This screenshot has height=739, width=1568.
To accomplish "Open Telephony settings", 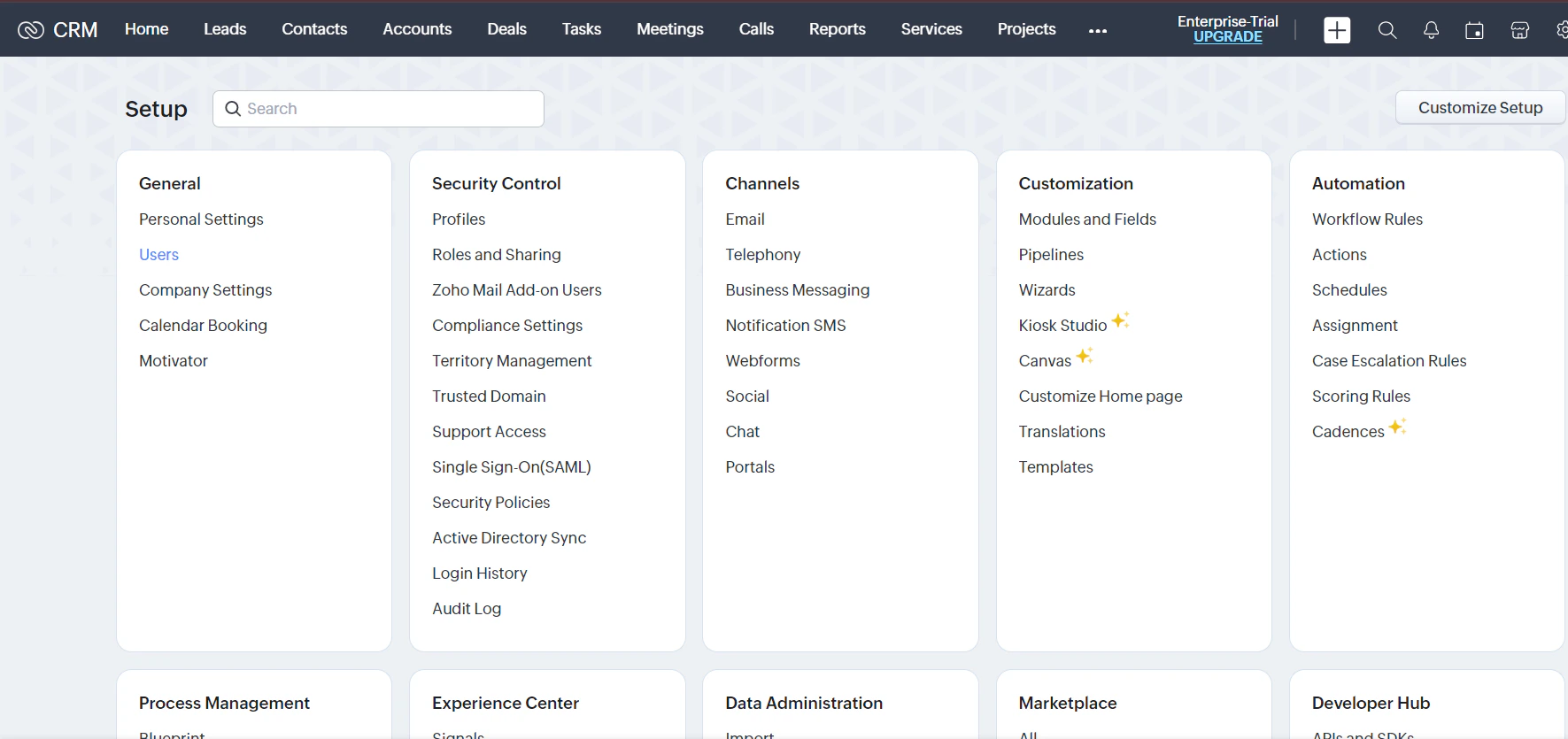I will [x=763, y=255].
